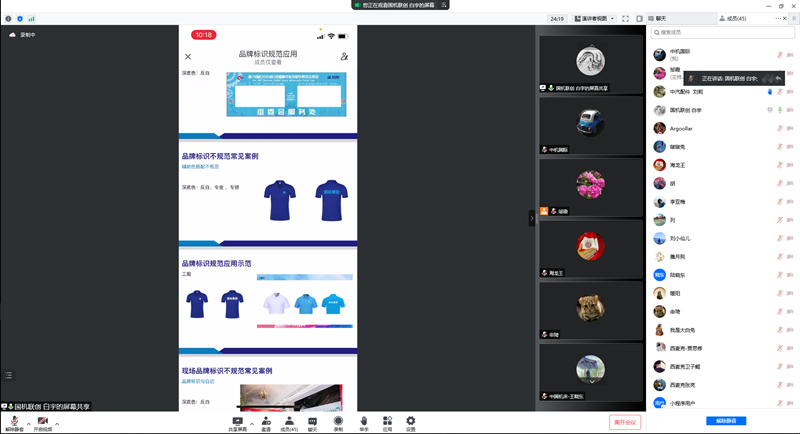Click the network signal bars icon

[x=31, y=18]
